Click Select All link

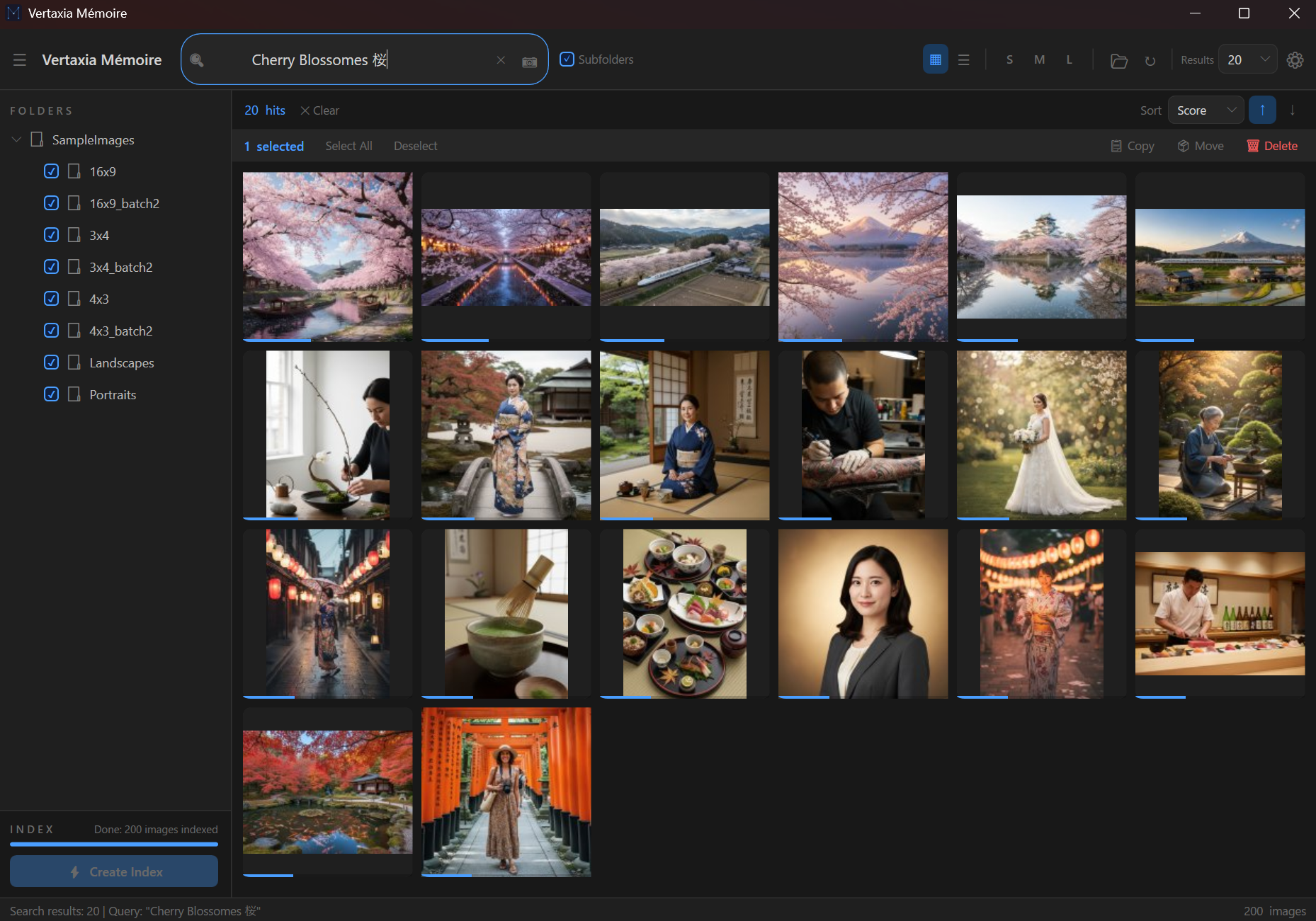coord(348,146)
